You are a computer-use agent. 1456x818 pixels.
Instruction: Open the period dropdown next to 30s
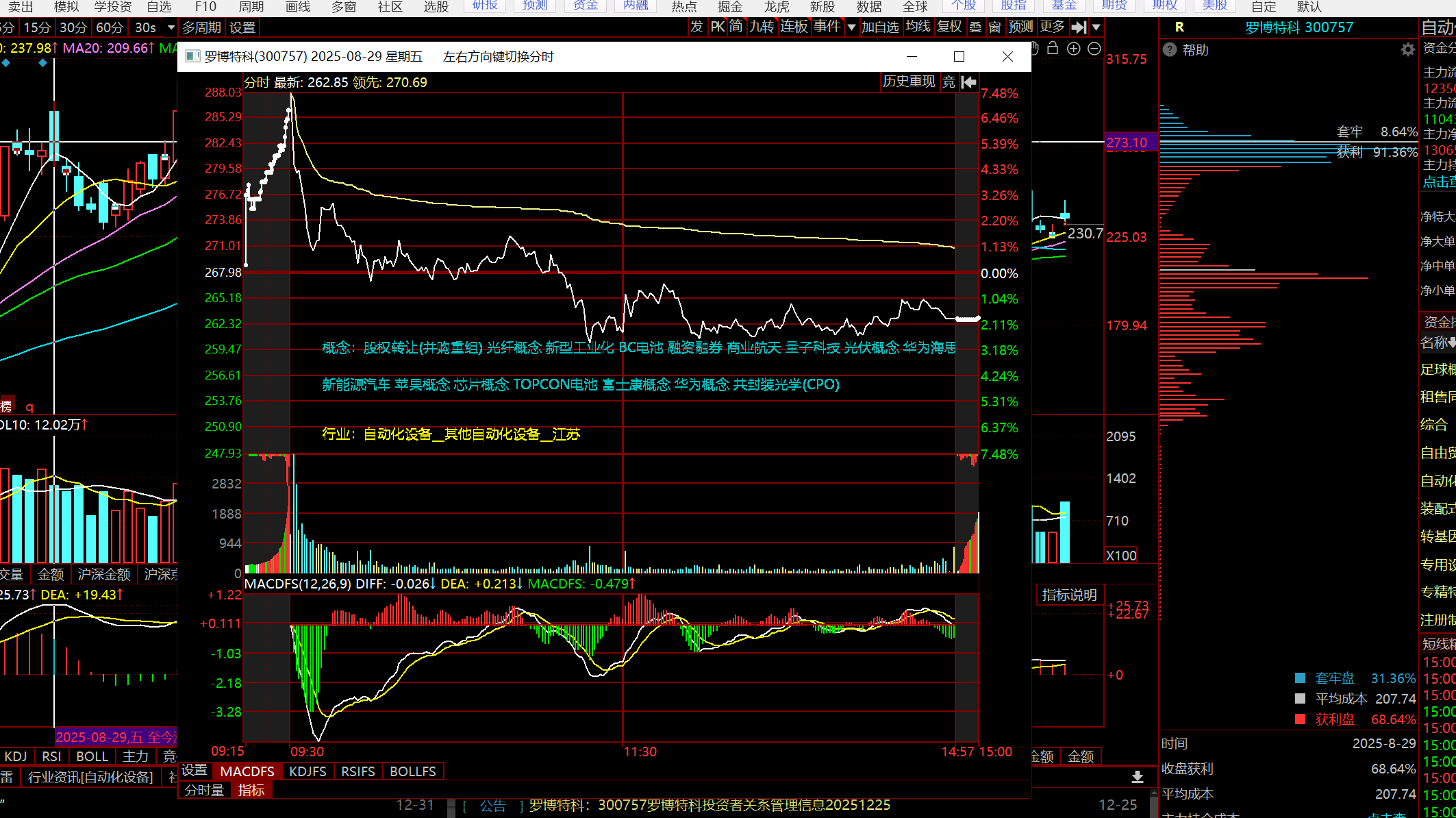click(171, 27)
